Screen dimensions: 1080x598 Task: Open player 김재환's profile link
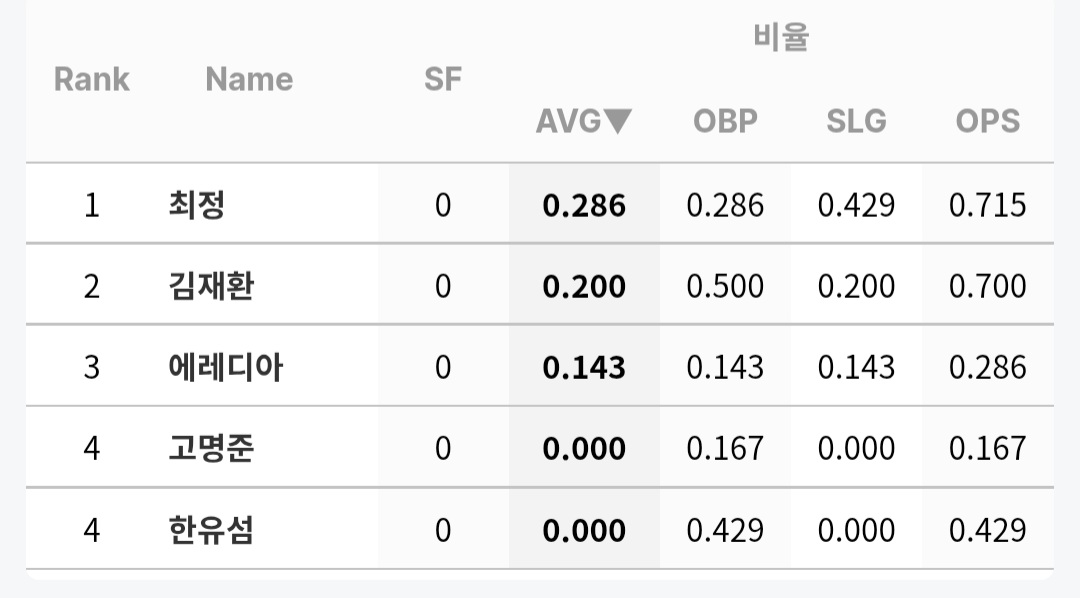click(x=211, y=287)
